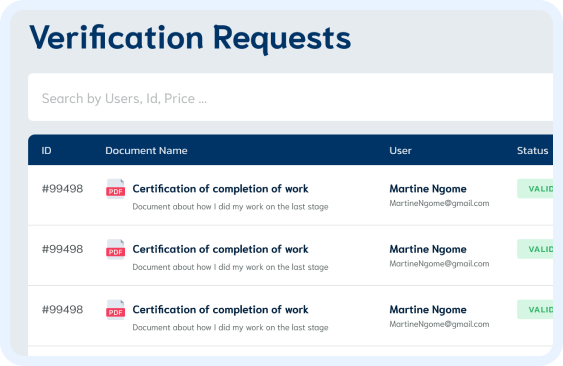
Task: Open the PDF icon in second row
Action: tap(115, 249)
